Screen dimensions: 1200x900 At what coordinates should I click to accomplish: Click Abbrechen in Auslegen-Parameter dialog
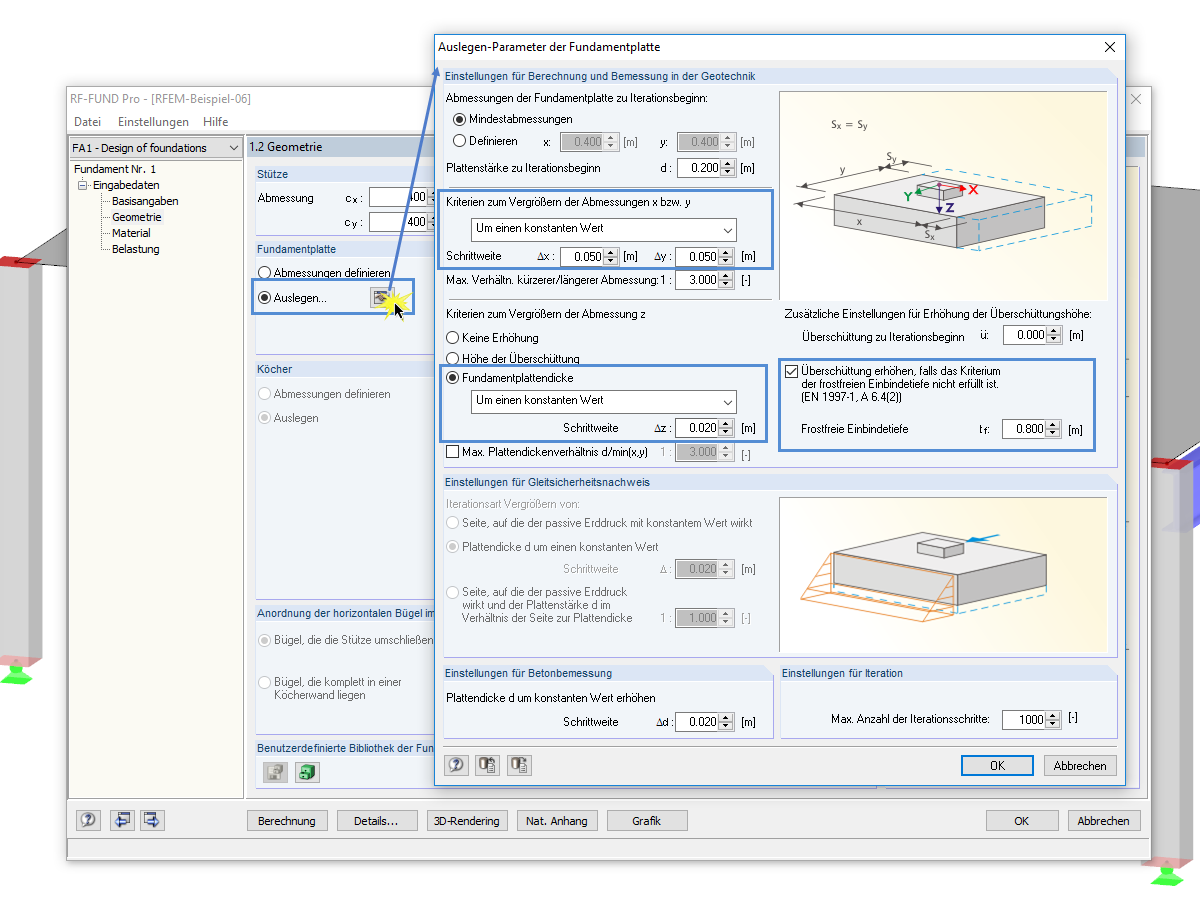click(1080, 765)
